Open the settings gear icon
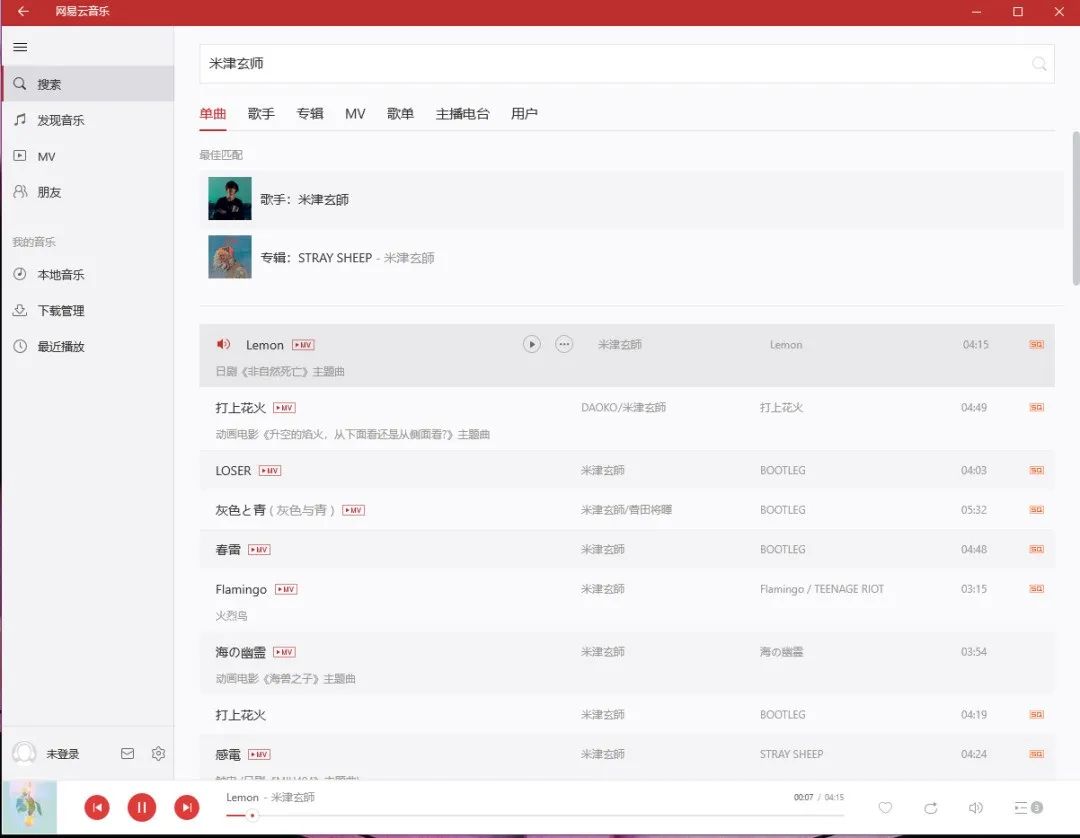This screenshot has height=838, width=1080. coord(158,753)
